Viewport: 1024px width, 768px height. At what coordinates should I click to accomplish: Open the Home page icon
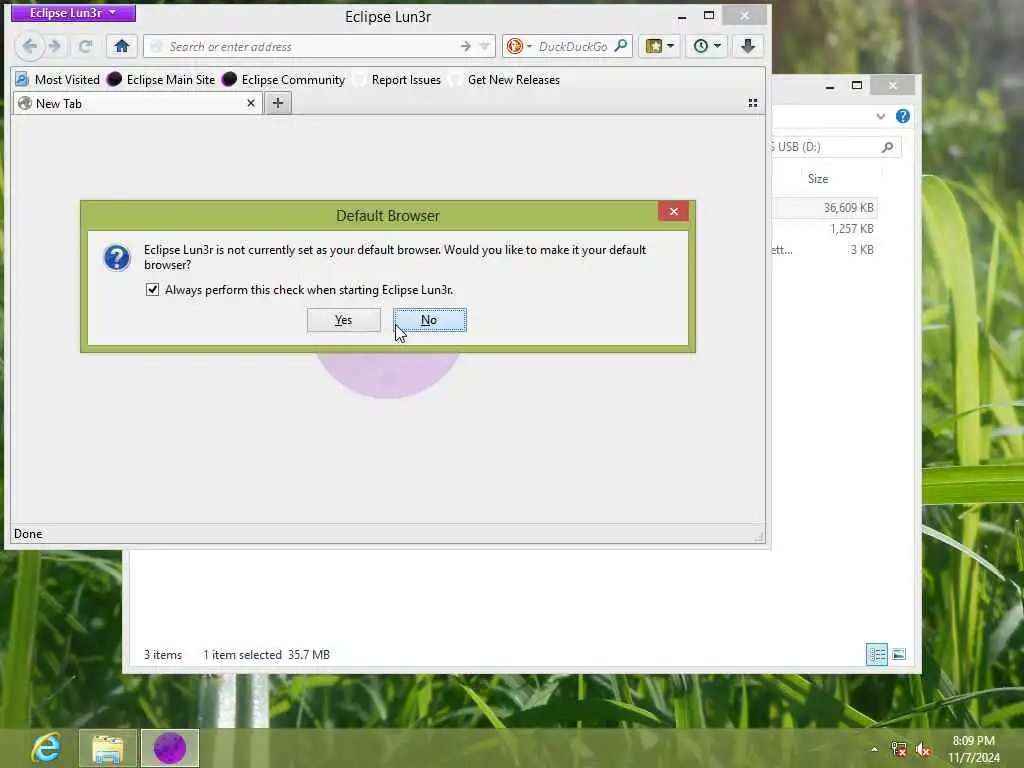coord(121,46)
